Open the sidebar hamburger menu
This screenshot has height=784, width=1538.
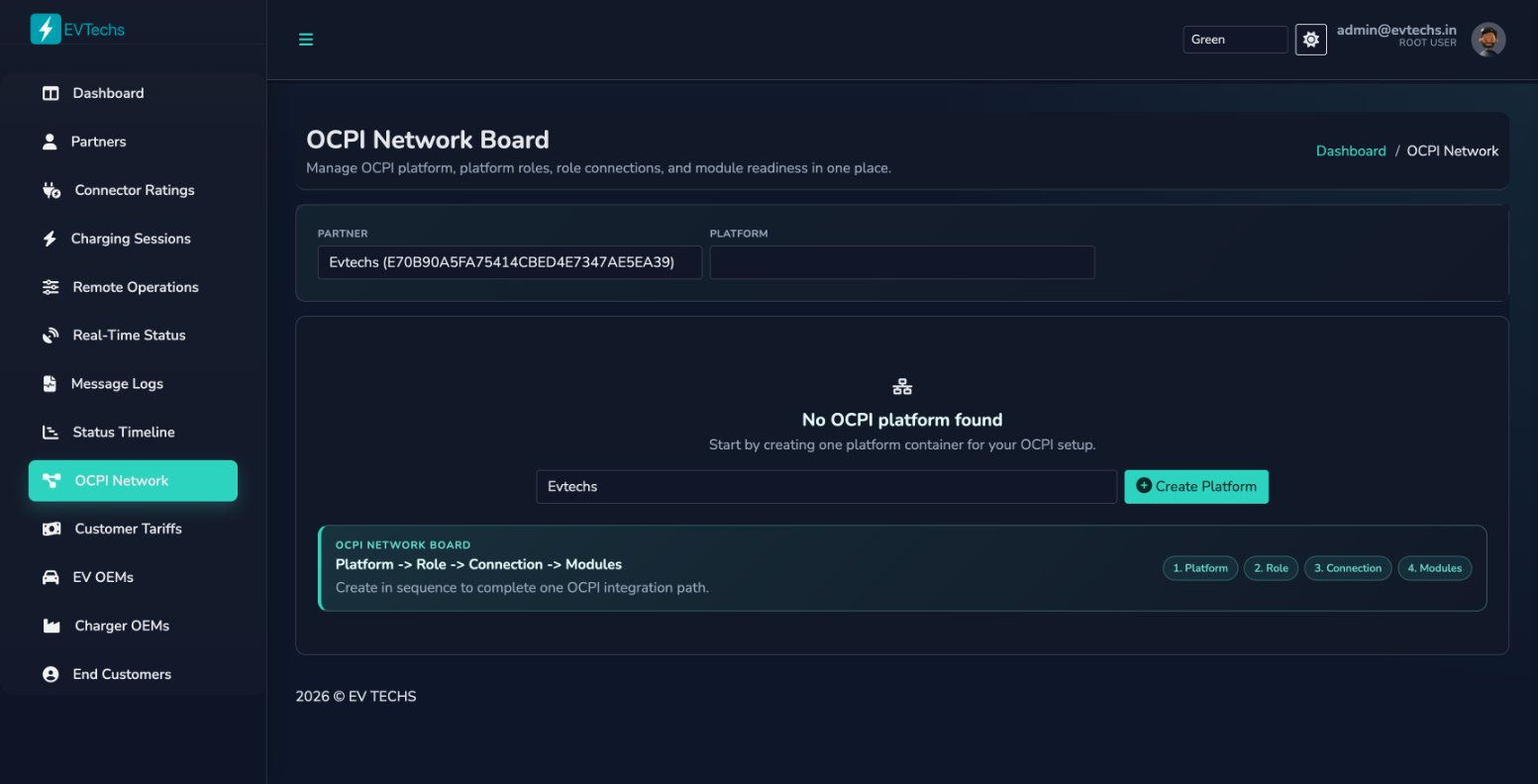click(305, 40)
